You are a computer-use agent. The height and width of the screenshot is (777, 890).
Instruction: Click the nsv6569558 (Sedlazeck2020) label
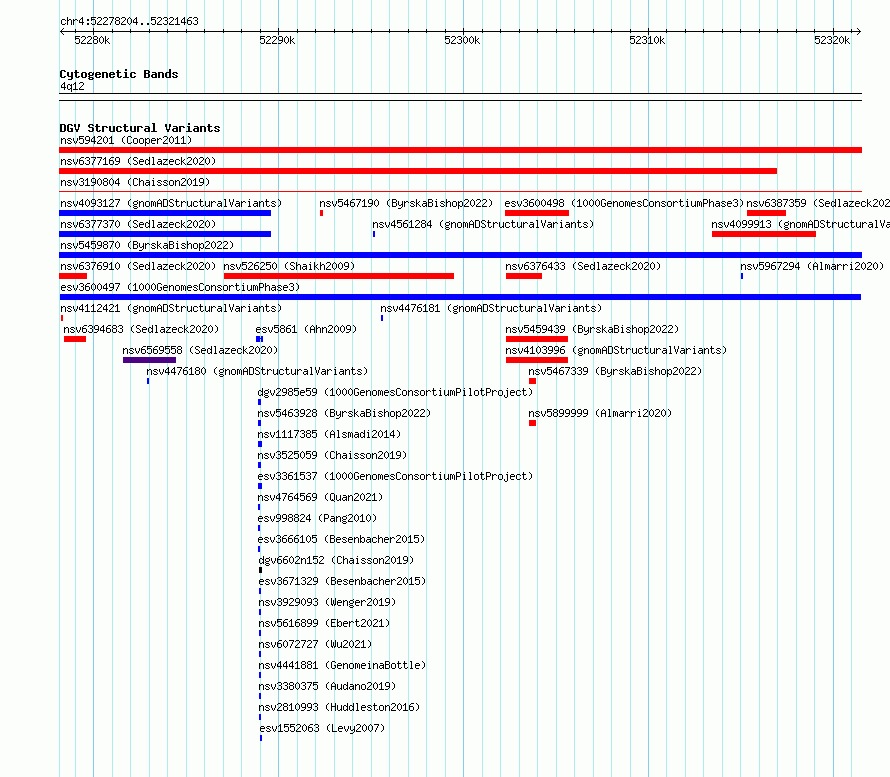(x=200, y=350)
